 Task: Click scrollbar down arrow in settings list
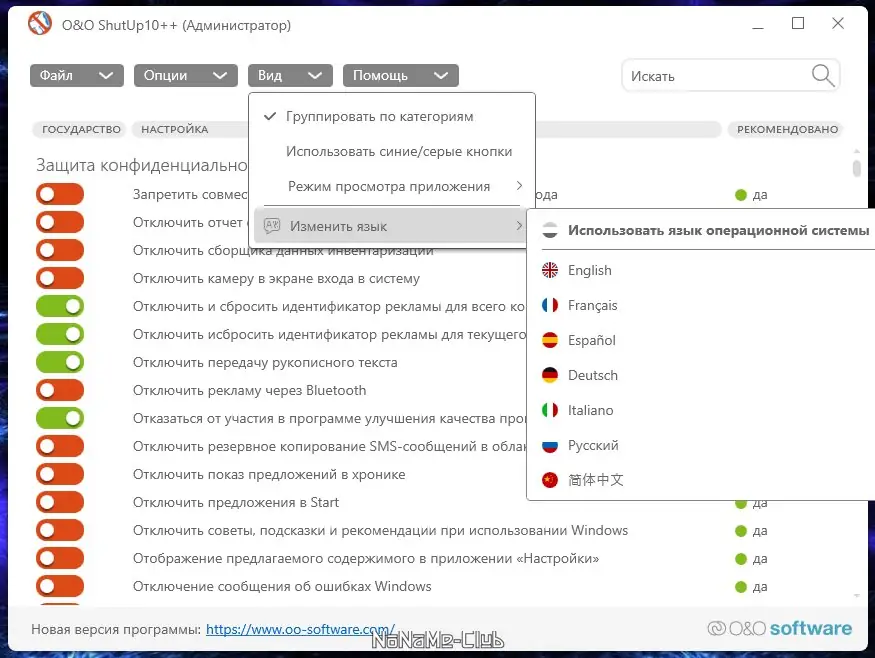pos(857,595)
